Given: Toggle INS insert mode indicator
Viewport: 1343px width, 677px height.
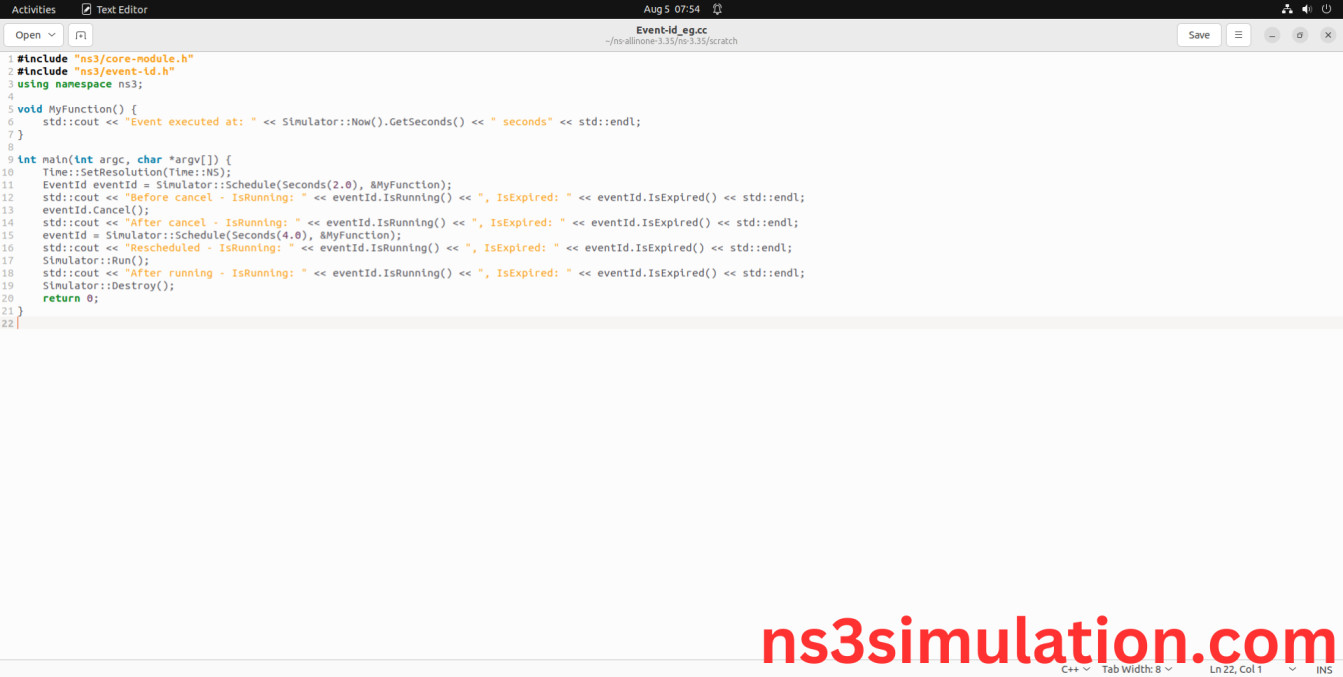Looking at the screenshot, I should [x=1324, y=669].
